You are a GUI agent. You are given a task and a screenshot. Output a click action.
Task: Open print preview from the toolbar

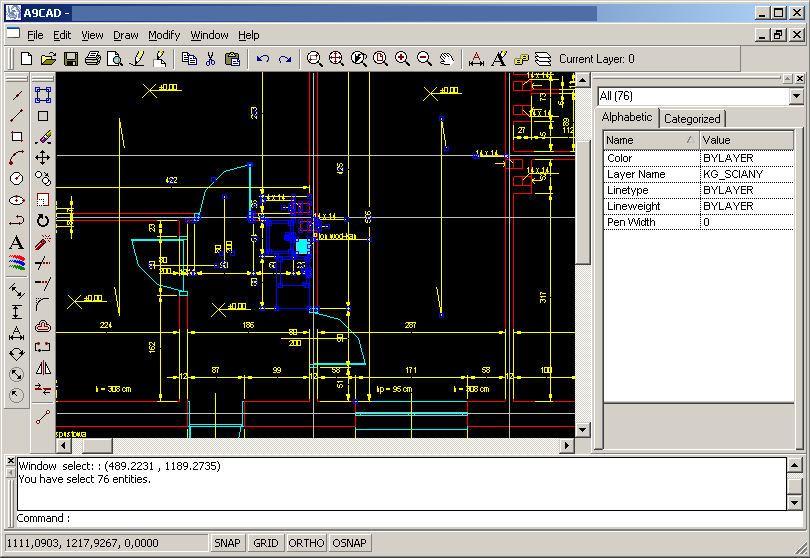[x=115, y=59]
